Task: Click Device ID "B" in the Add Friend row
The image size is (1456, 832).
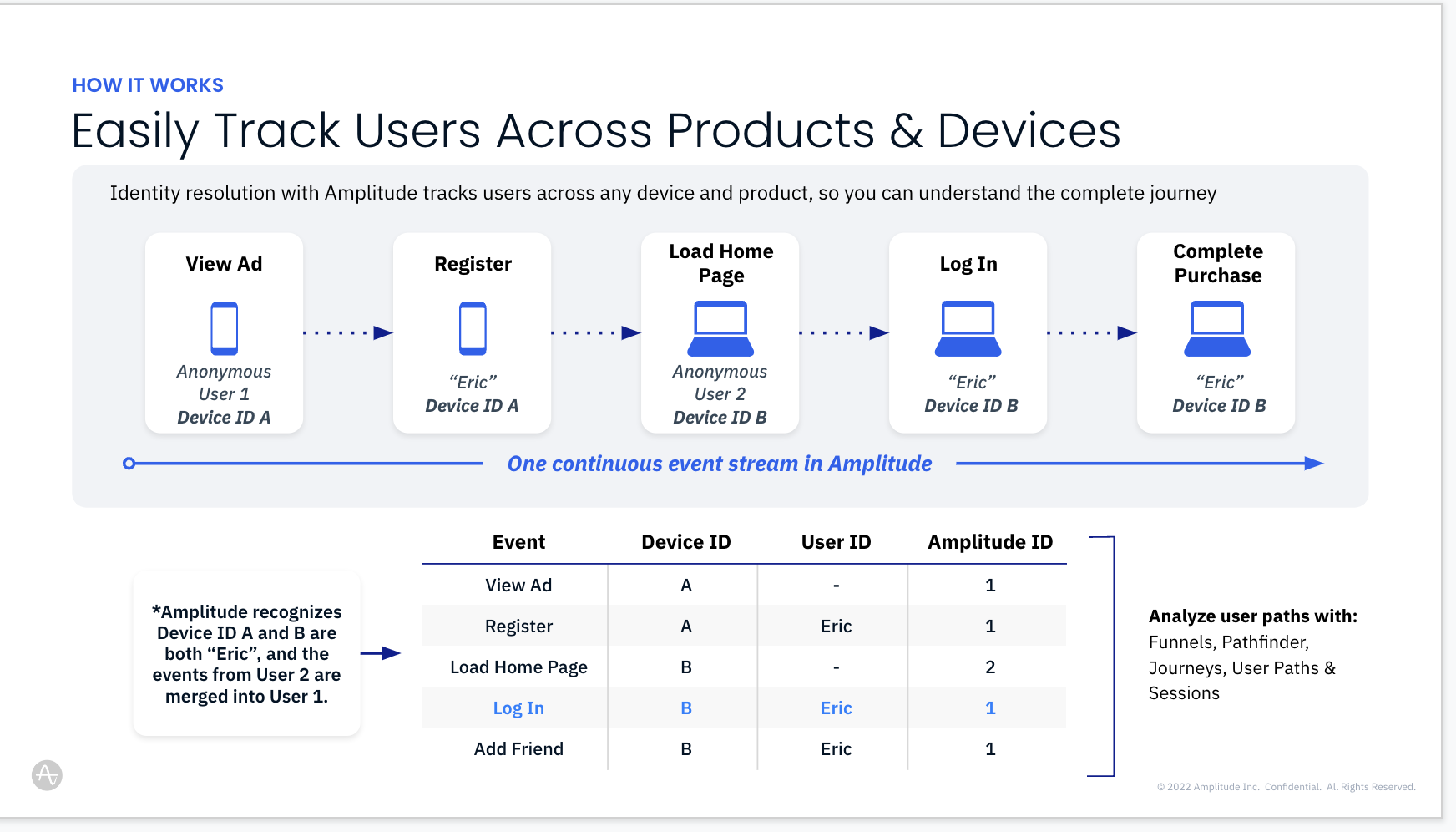Action: [686, 749]
